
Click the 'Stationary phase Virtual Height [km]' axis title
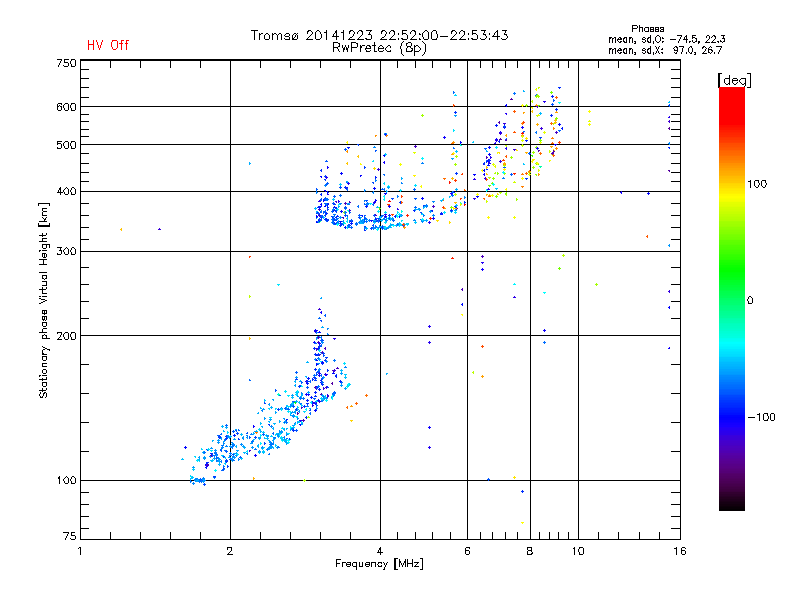click(x=44, y=300)
